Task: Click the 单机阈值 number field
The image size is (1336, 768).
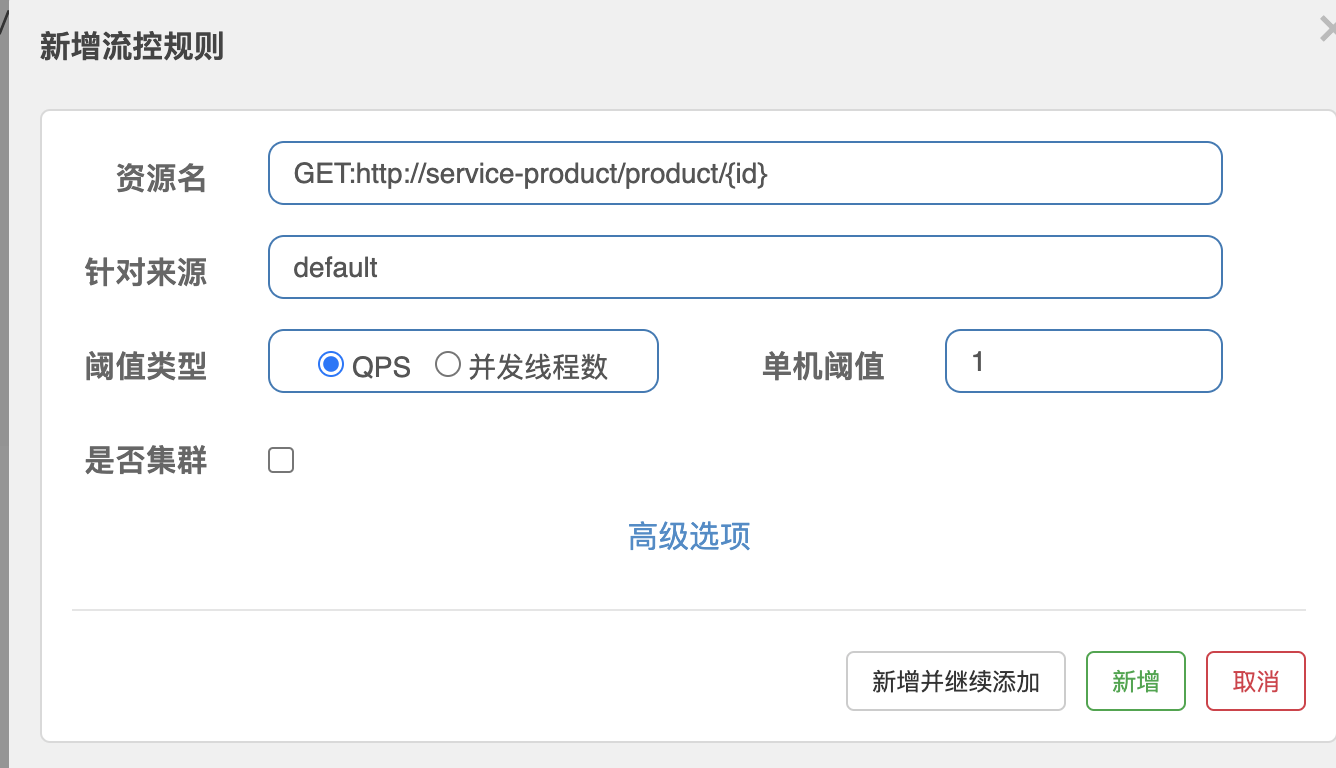Action: pyautogui.click(x=1083, y=361)
